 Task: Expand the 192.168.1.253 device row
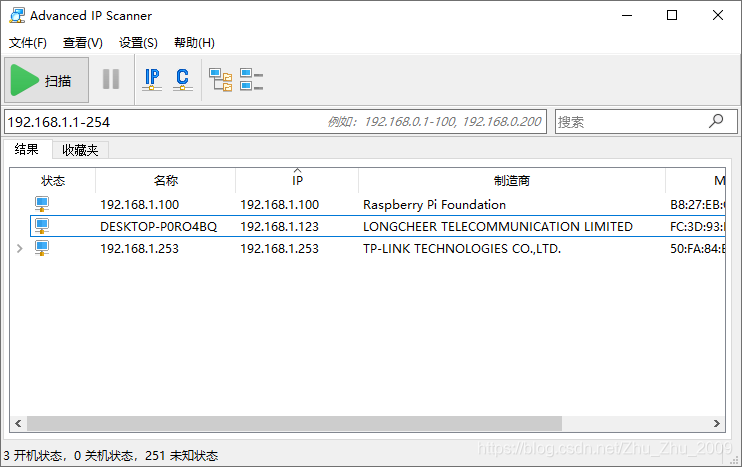(x=19, y=248)
